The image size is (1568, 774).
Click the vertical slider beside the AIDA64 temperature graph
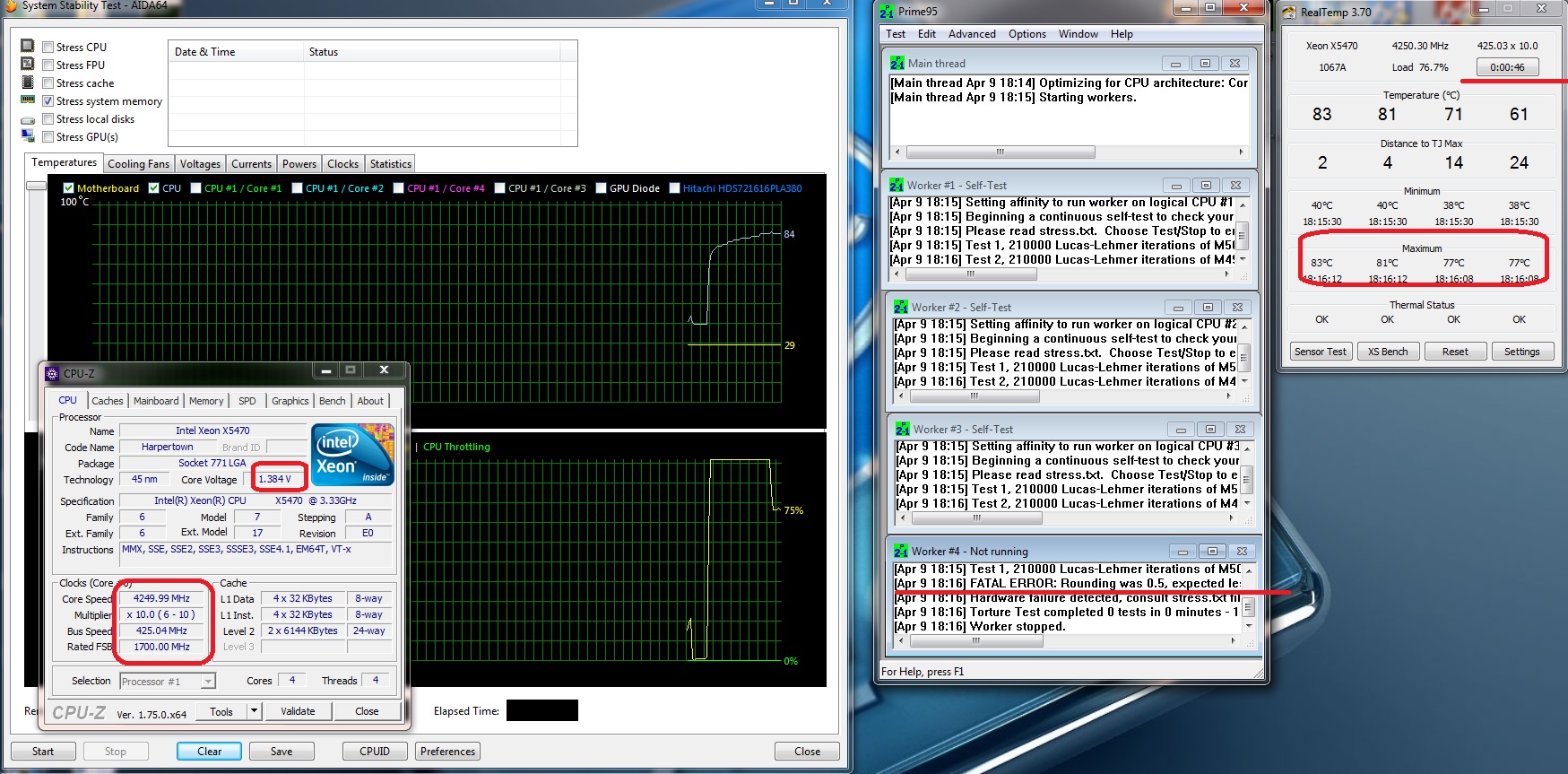[36, 186]
